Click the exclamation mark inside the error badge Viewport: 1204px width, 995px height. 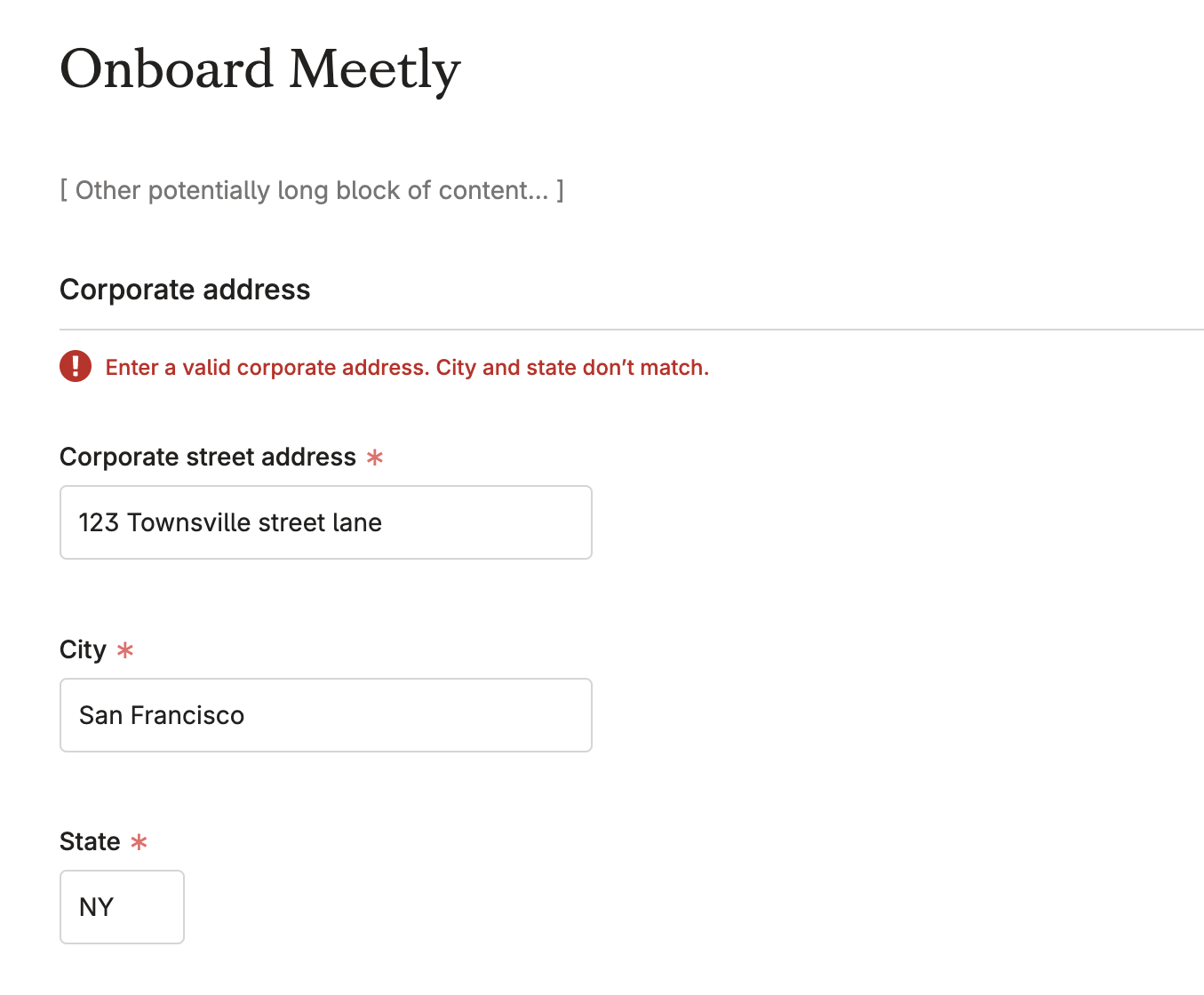[76, 366]
